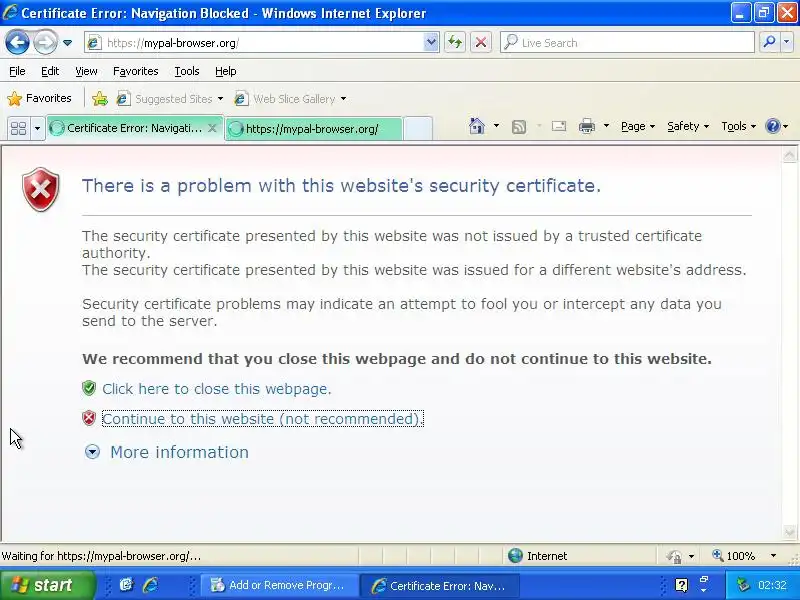800x600 pixels.
Task: Open the Safety command menu
Action: point(688,126)
